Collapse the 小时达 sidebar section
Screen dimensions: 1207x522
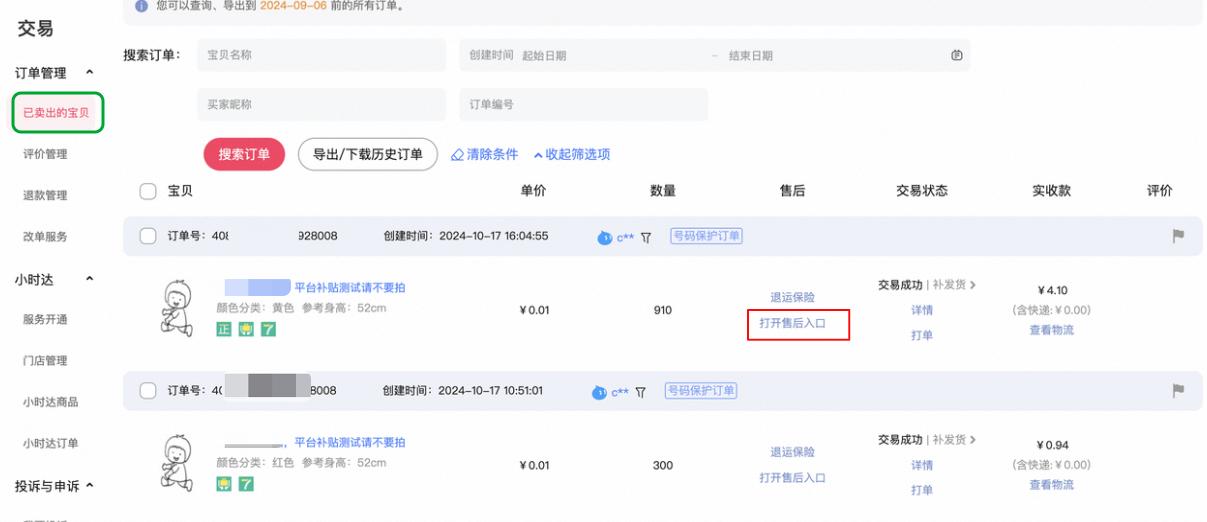89,279
